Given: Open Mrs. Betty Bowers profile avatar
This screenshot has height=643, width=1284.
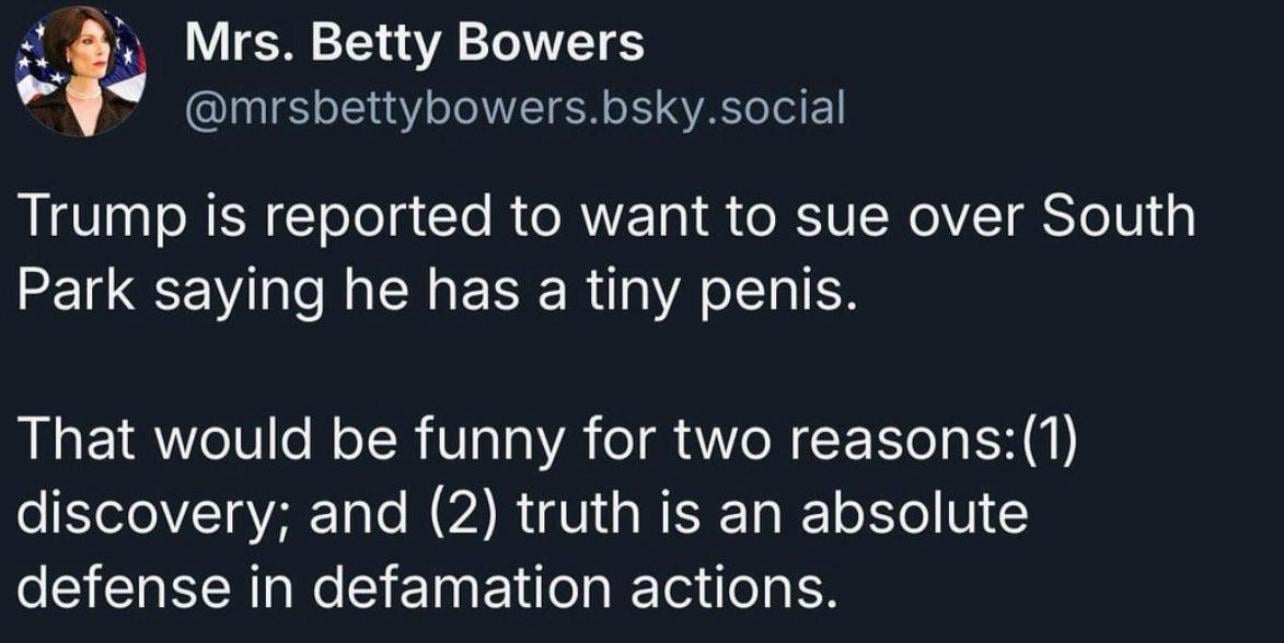Looking at the screenshot, I should pyautogui.click(x=82, y=70).
